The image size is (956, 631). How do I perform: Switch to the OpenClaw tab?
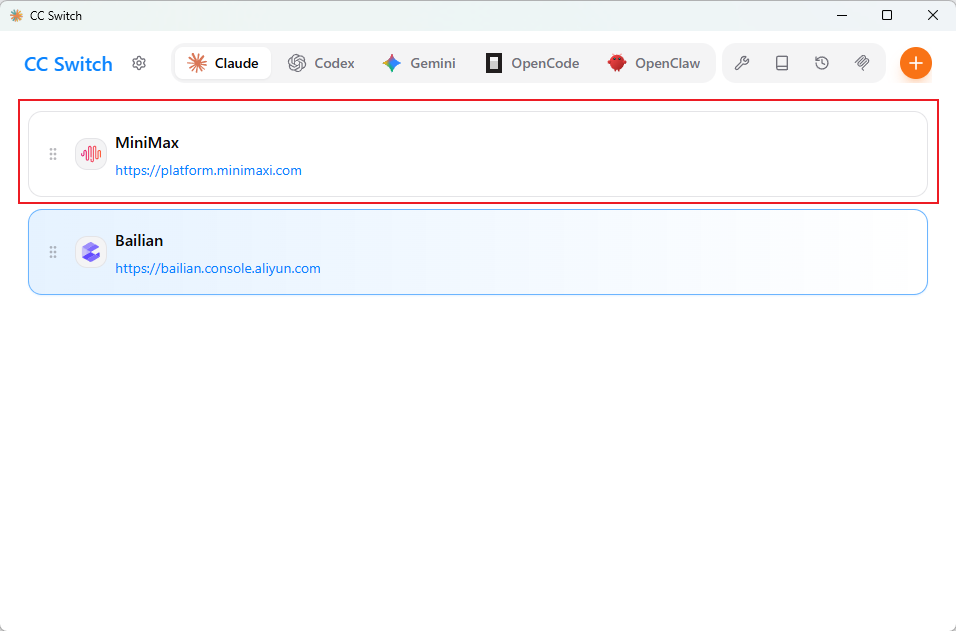coord(654,63)
